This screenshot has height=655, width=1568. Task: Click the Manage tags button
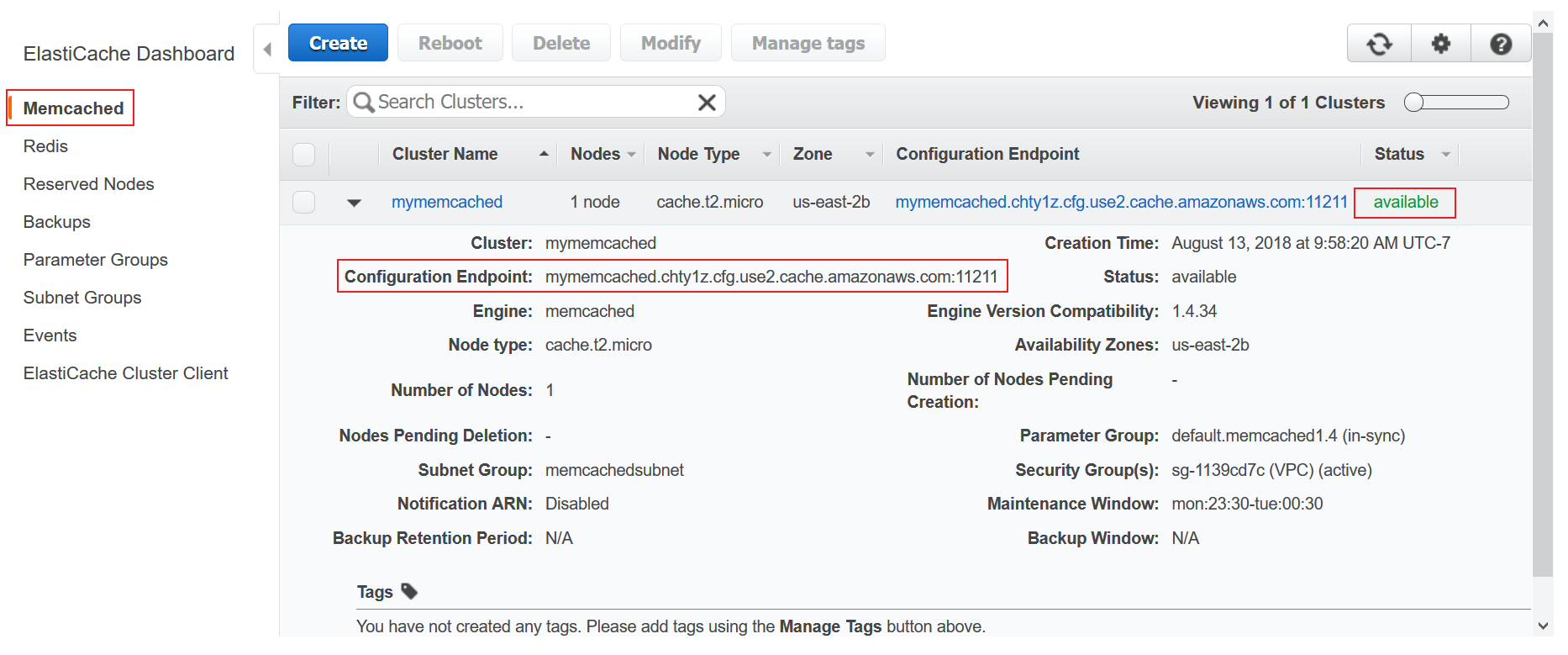coord(808,43)
